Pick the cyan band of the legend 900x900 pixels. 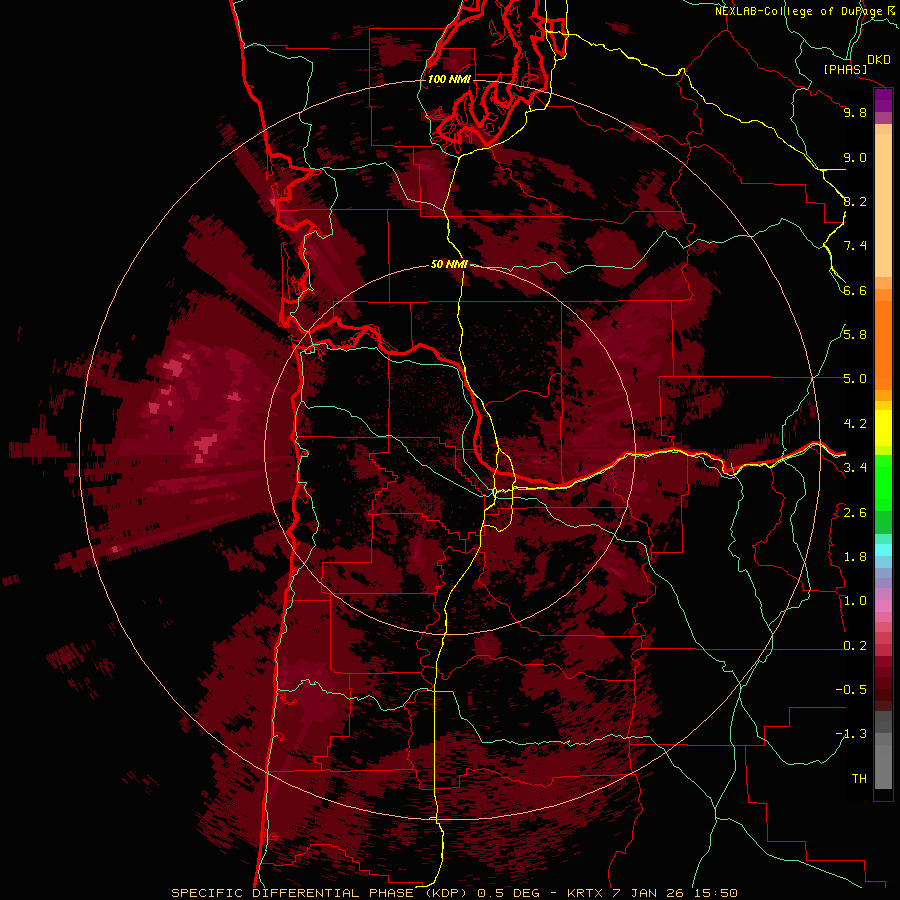point(883,550)
